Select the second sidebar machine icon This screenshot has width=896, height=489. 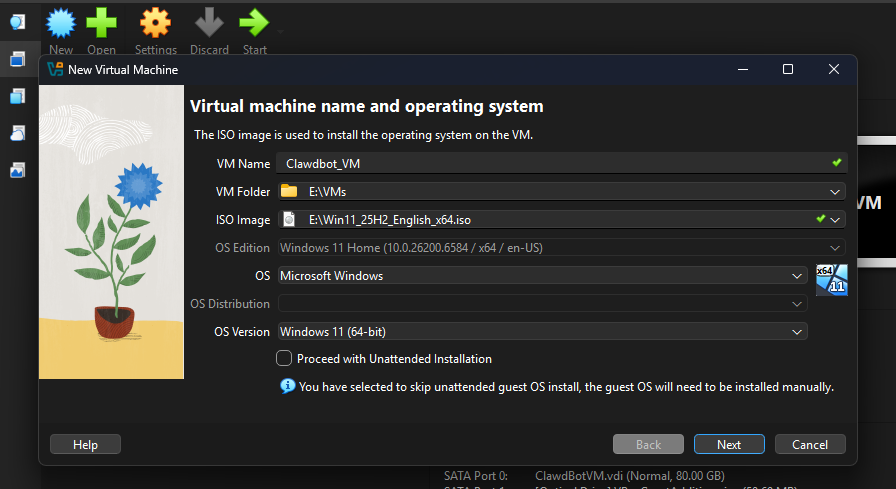18,59
